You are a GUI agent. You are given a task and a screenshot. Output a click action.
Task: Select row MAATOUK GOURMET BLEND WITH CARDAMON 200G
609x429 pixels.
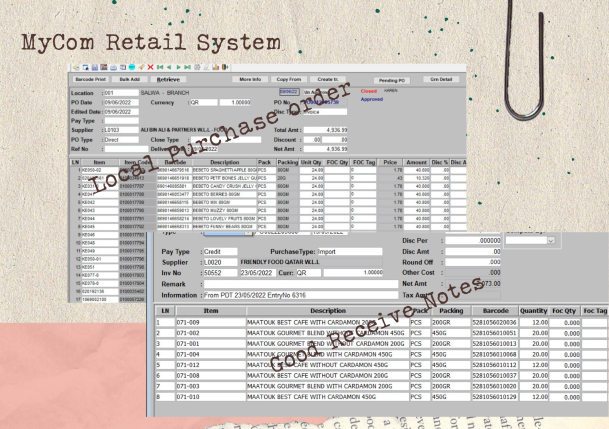coord(381,386)
